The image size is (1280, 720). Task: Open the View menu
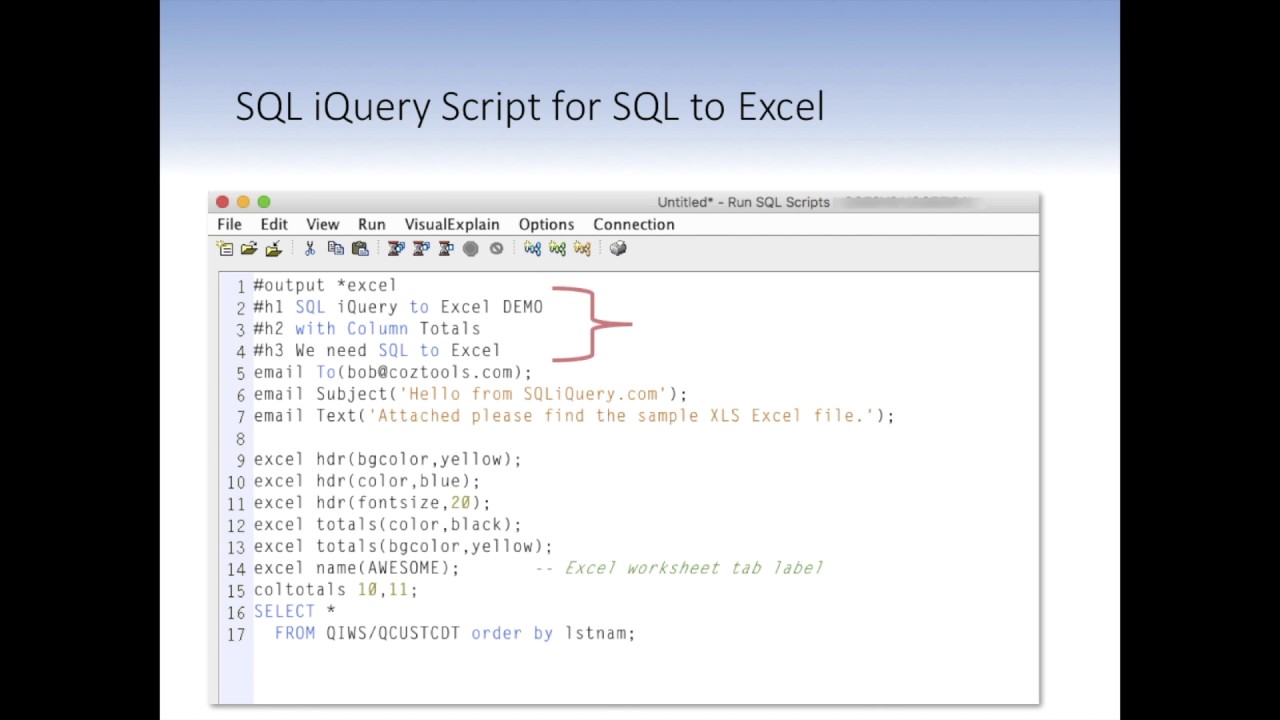tap(322, 224)
